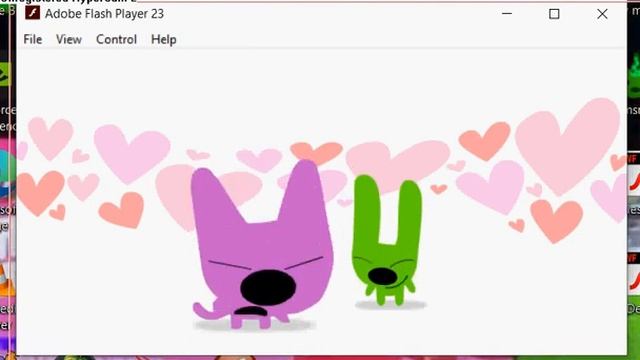The width and height of the screenshot is (640, 360).
Task: Open the Help menu
Action: pos(164,40)
